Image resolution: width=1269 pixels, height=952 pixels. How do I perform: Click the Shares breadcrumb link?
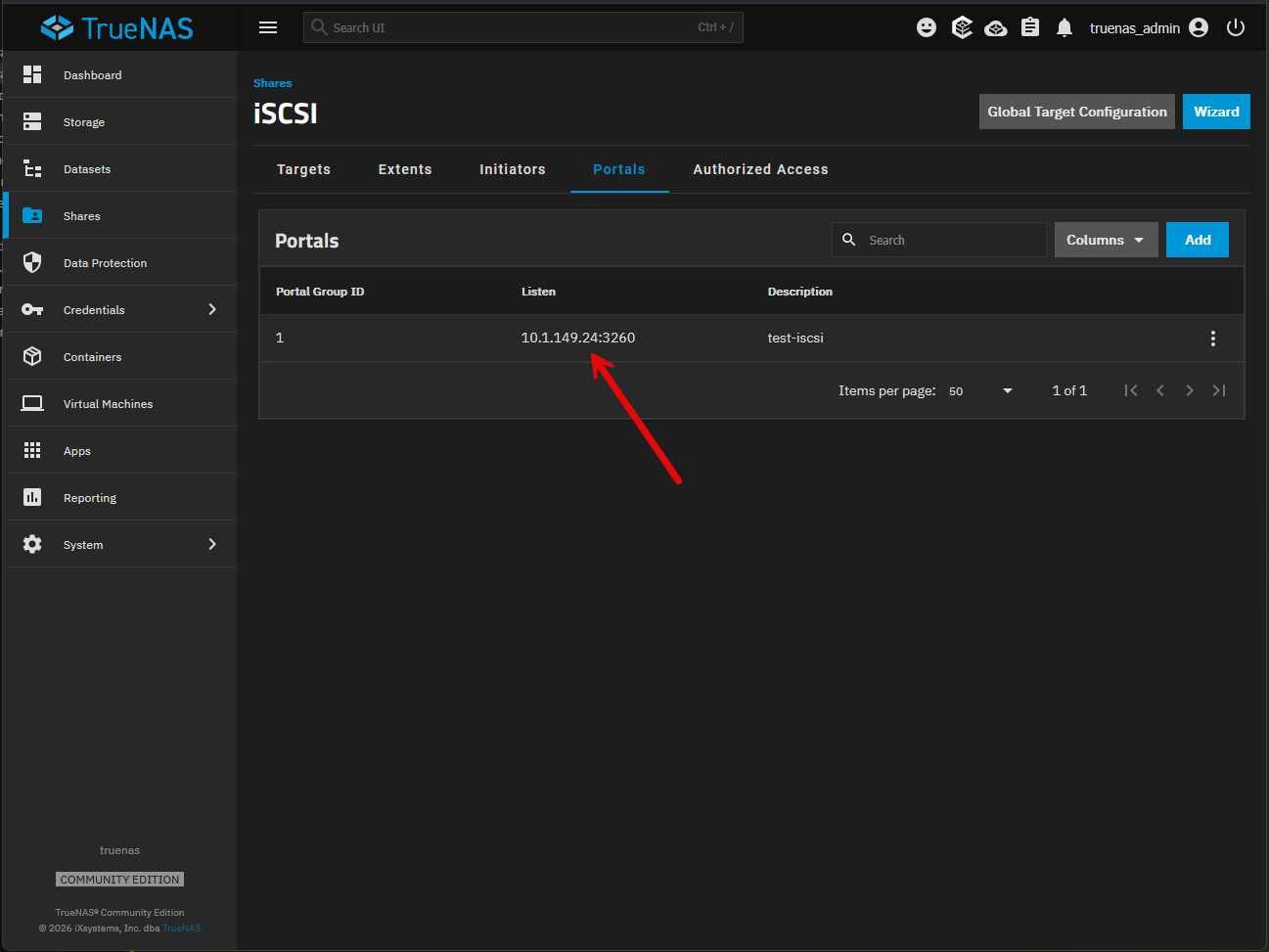tap(272, 83)
